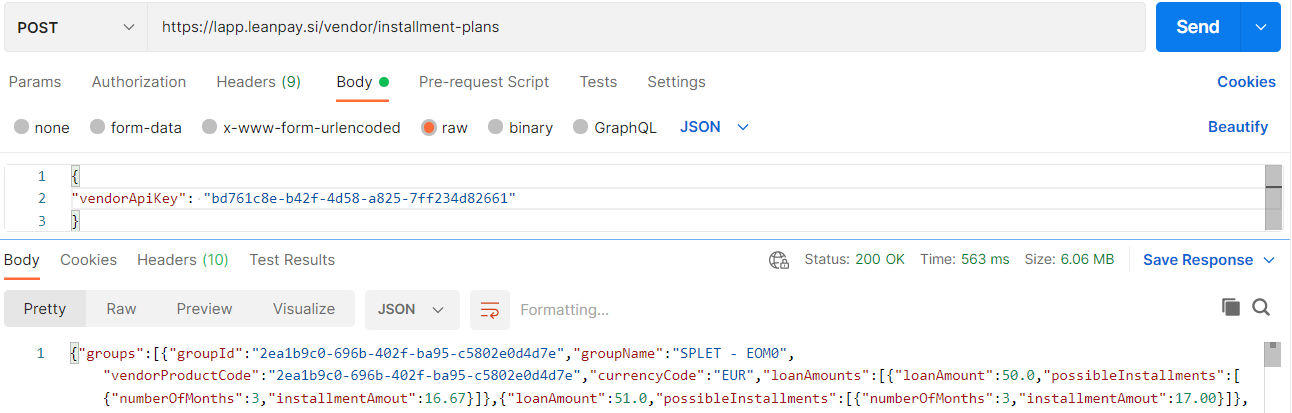Viewport: 1292px width, 413px height.
Task: Beautify the request body
Action: pos(1238,127)
